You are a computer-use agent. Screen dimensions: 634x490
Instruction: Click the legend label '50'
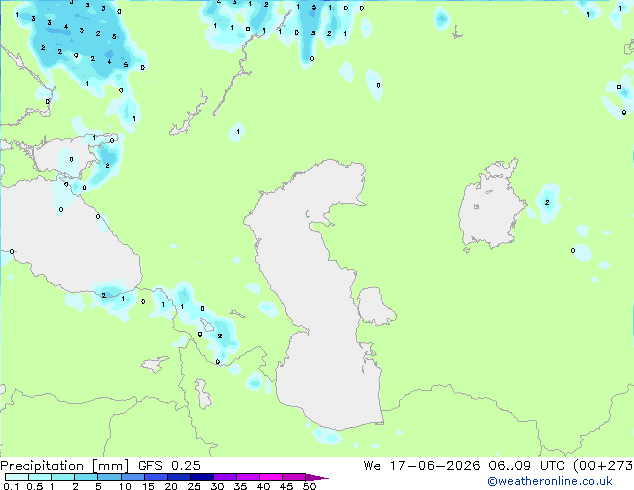(x=309, y=486)
